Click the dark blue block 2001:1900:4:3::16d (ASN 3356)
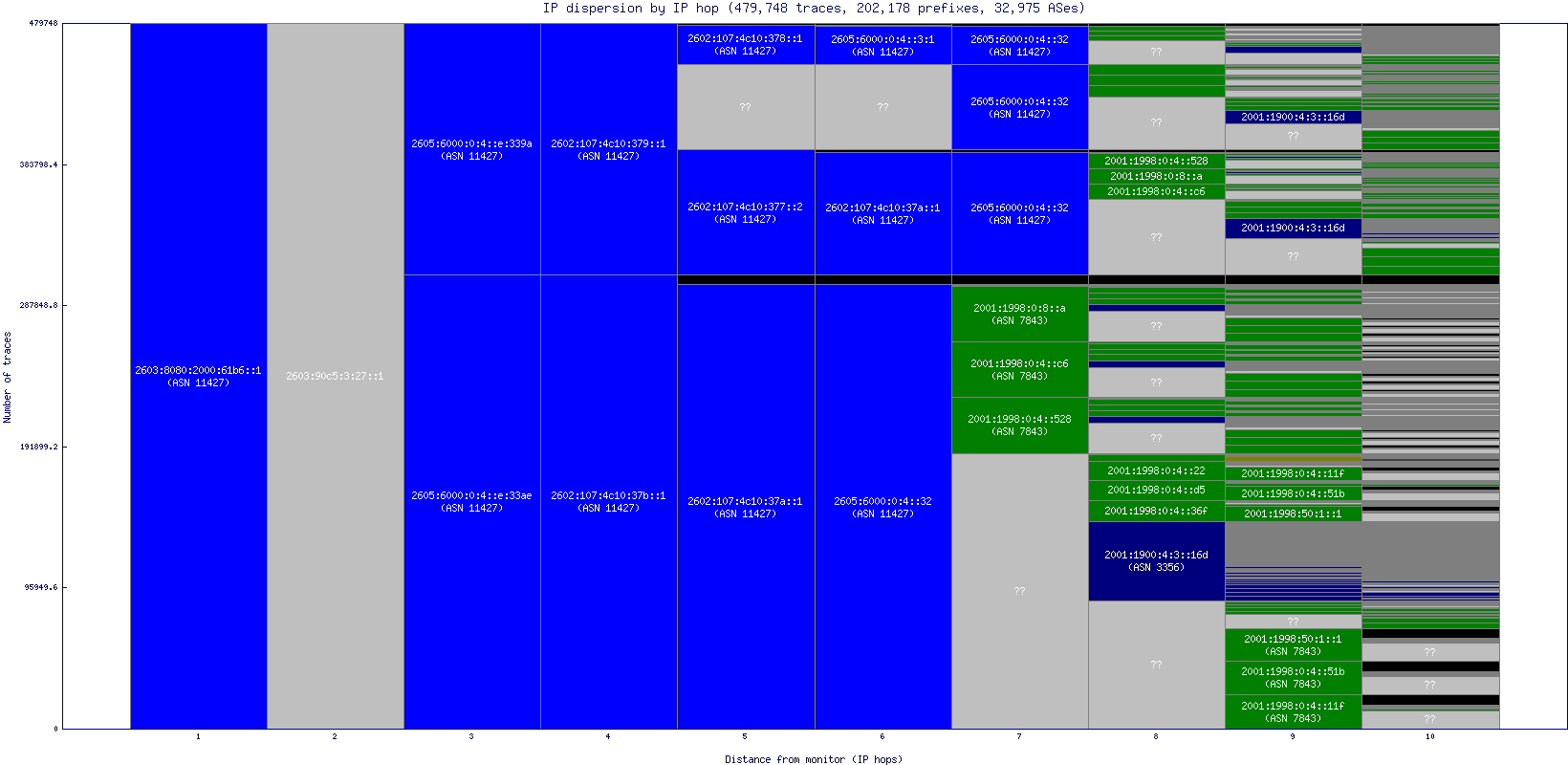Screen dimensions: 1568x765 click(1157, 561)
